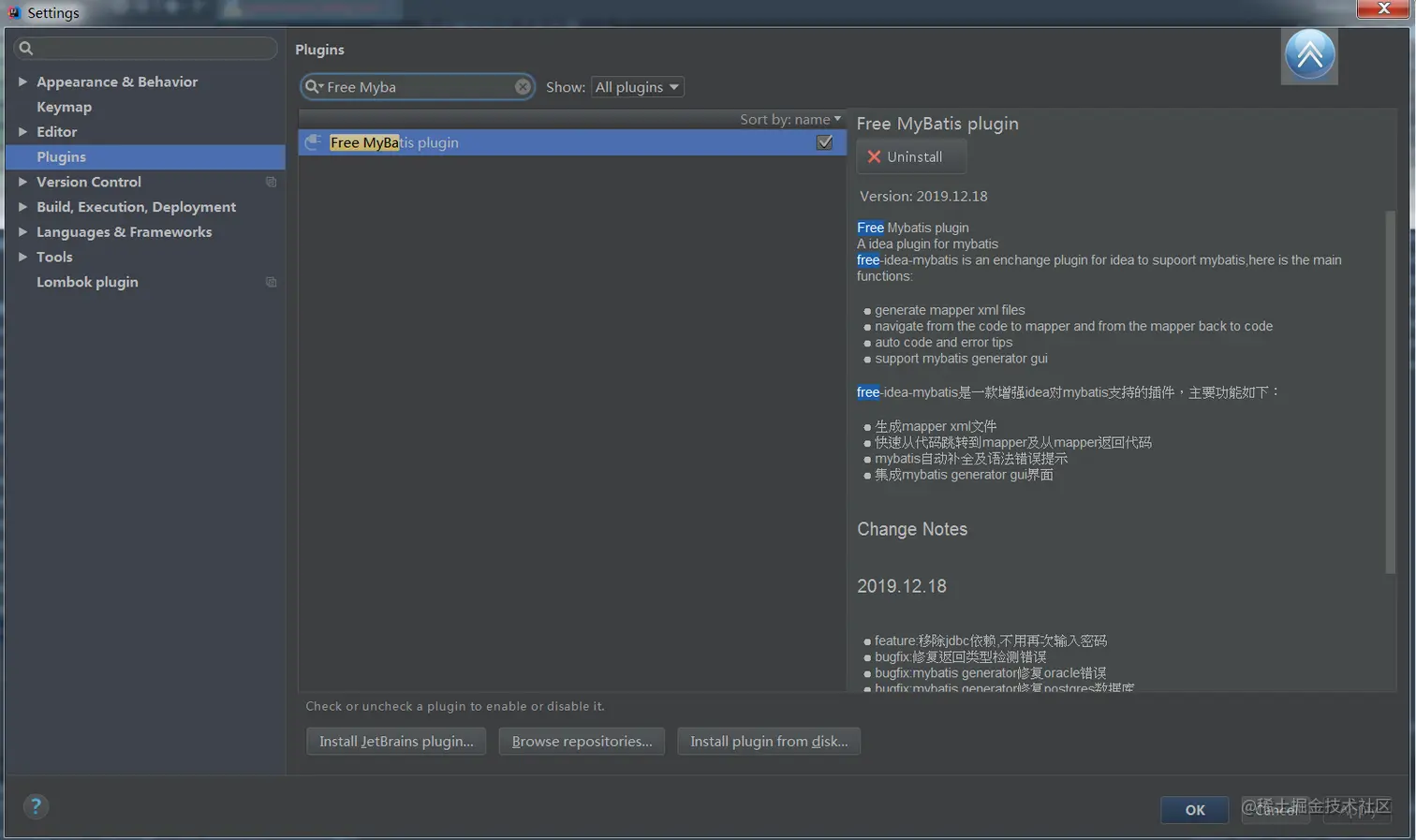Screen dimensions: 1416x840
Task: Select Plugins in settings tree
Action: (x=145, y=156)
